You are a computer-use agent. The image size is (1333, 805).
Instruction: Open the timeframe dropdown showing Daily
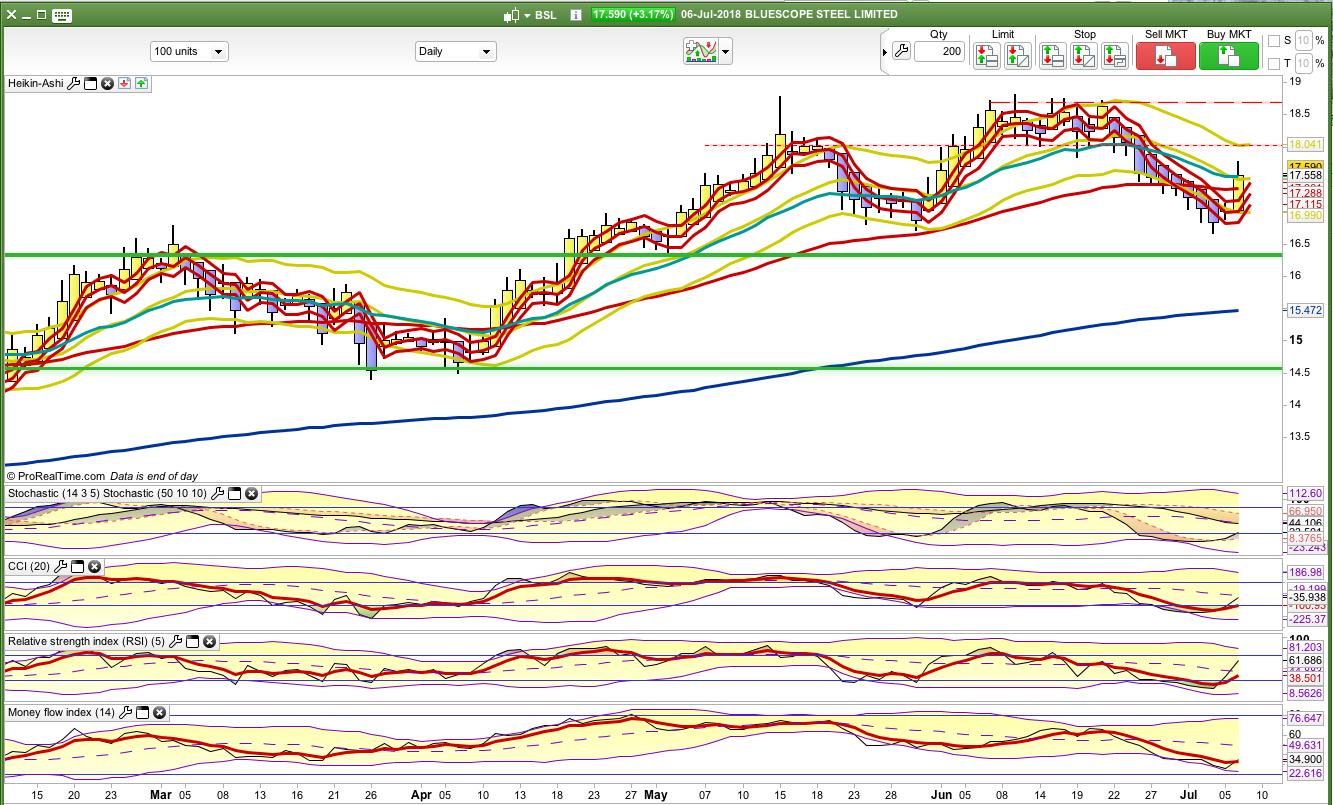(x=455, y=51)
